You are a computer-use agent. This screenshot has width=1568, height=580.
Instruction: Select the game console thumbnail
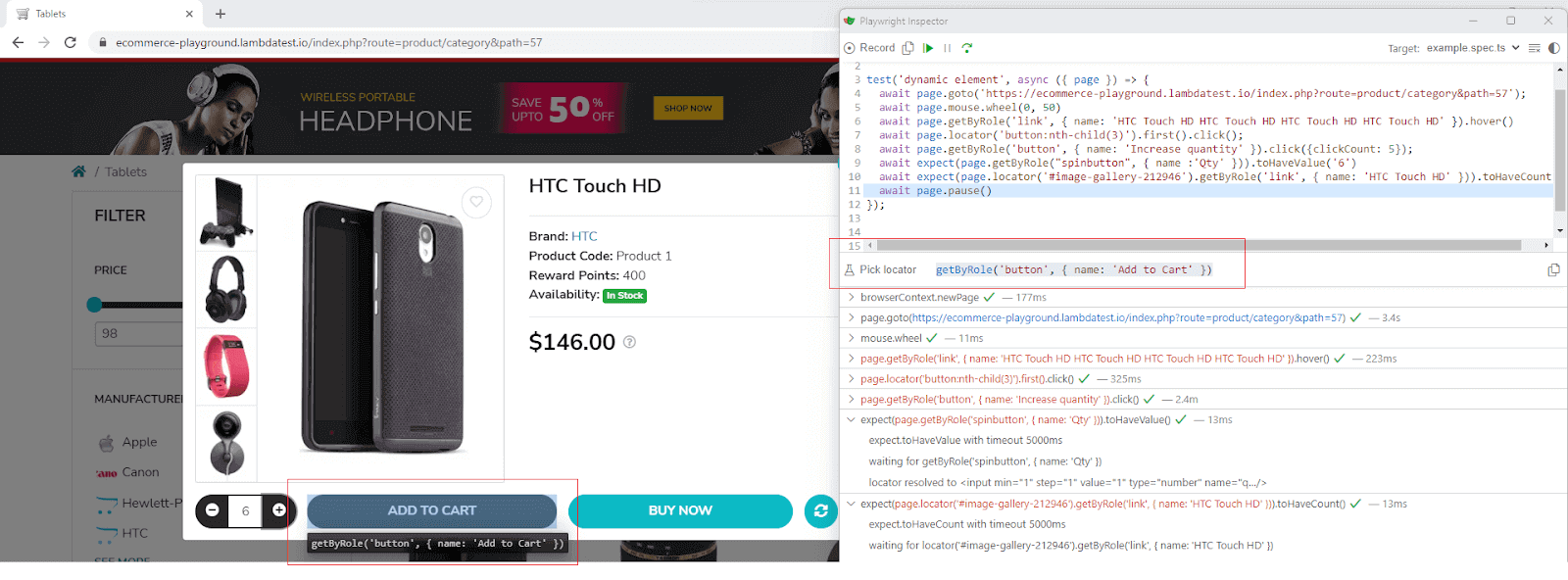tap(226, 213)
